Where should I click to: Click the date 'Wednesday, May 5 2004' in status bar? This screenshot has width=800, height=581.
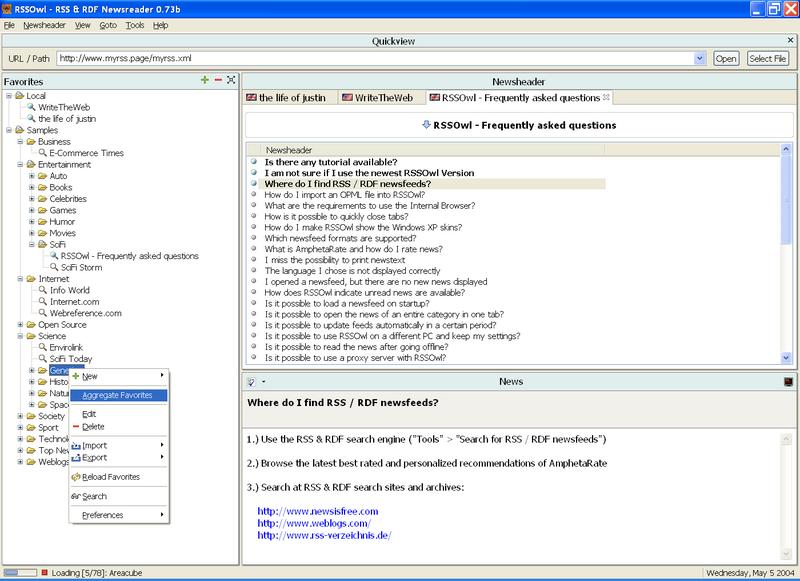click(x=750, y=573)
